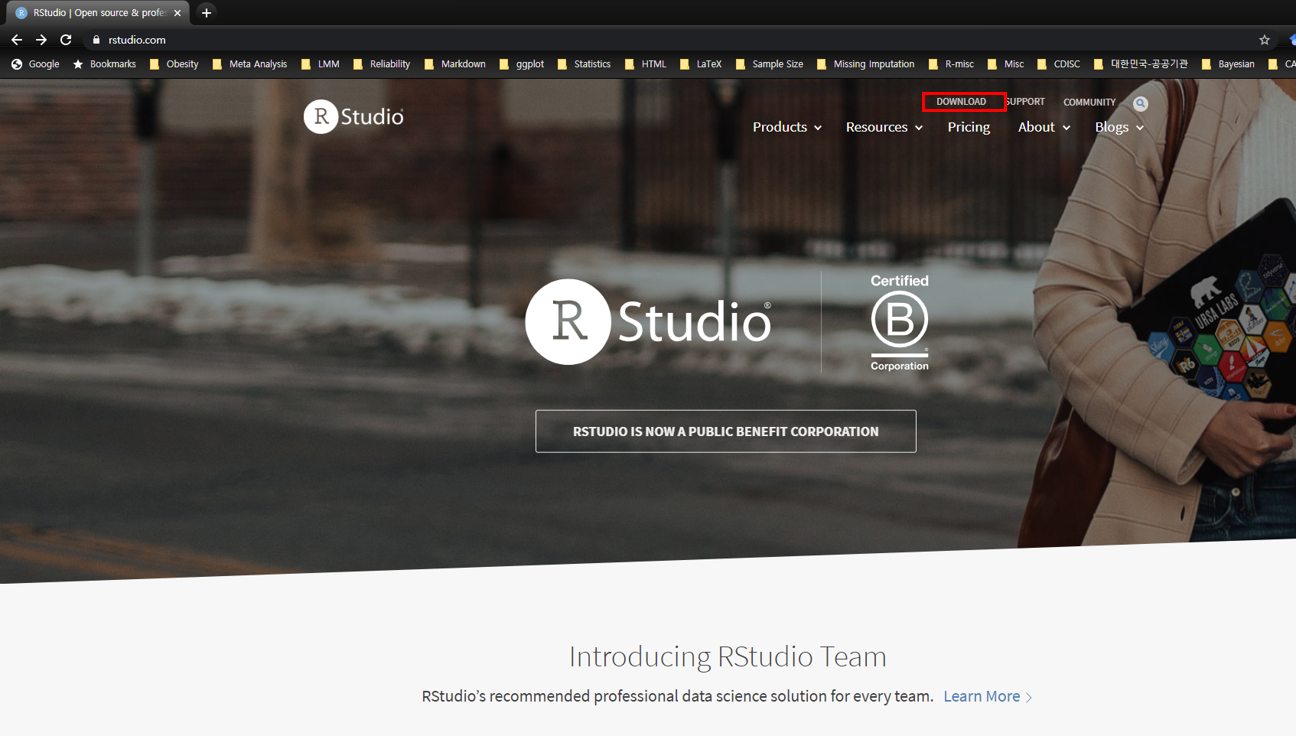This screenshot has width=1296, height=736.
Task: Open the HTML bookmark folder
Action: coord(645,64)
